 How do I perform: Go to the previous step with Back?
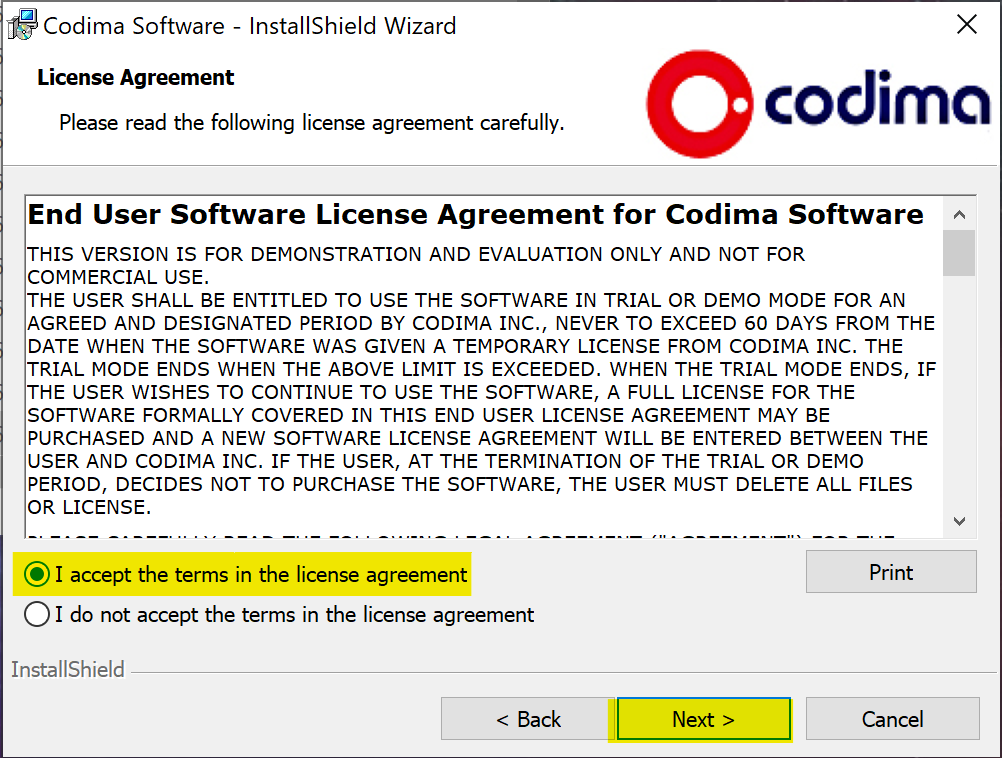(x=527, y=719)
